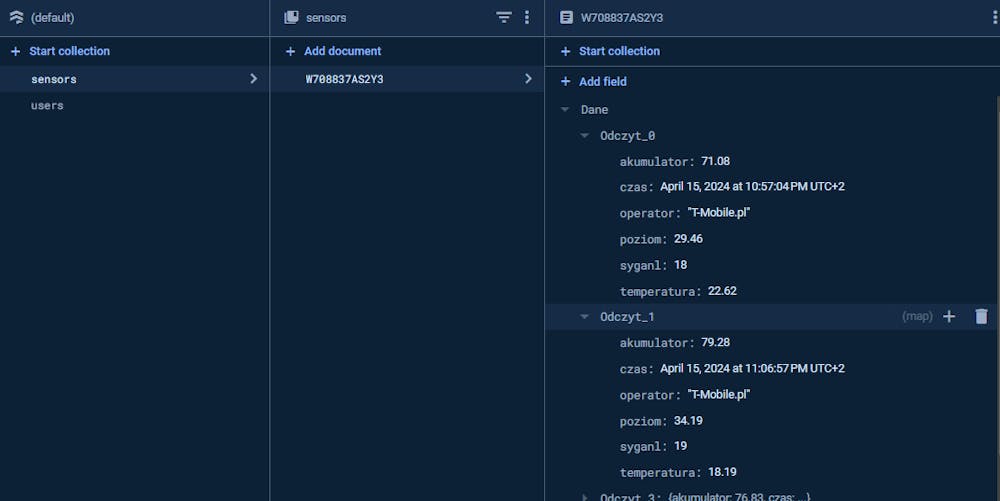Click the (map) type label on Odczyt_1
Screen dimensions: 1000x501
coord(917,316)
